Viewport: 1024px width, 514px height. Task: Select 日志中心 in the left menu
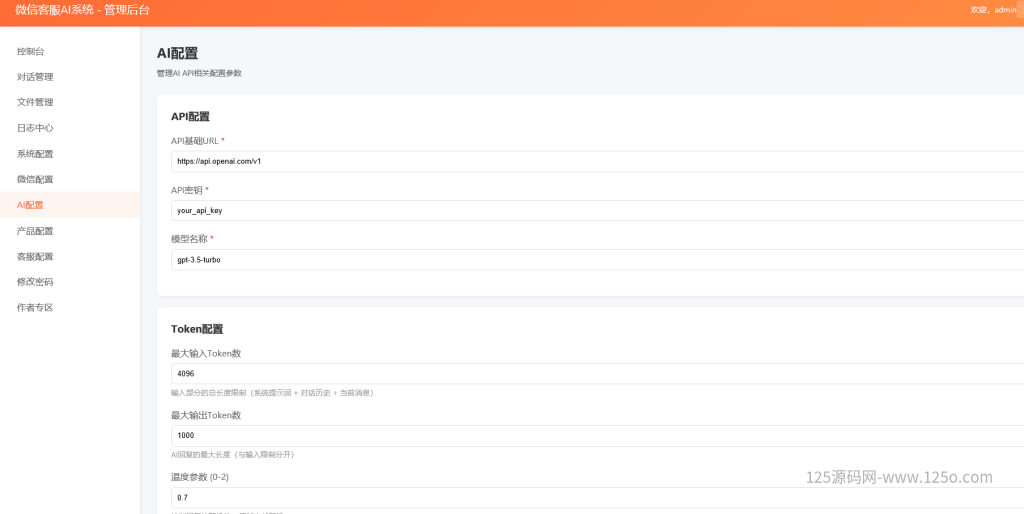(x=35, y=128)
